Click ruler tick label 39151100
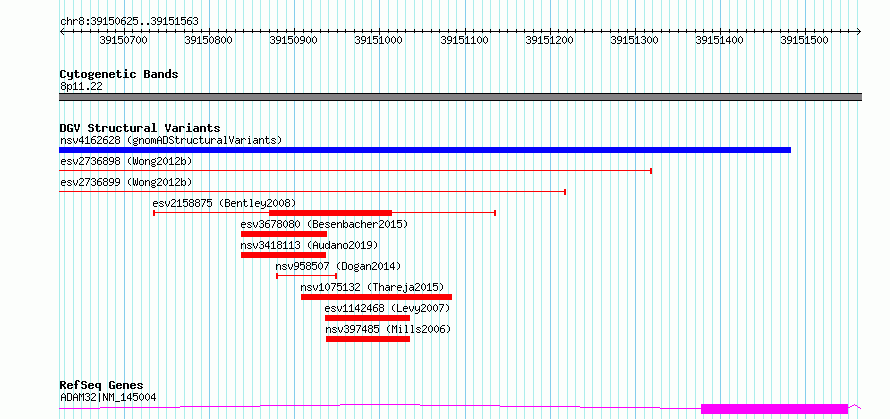890x419 pixels. point(464,40)
